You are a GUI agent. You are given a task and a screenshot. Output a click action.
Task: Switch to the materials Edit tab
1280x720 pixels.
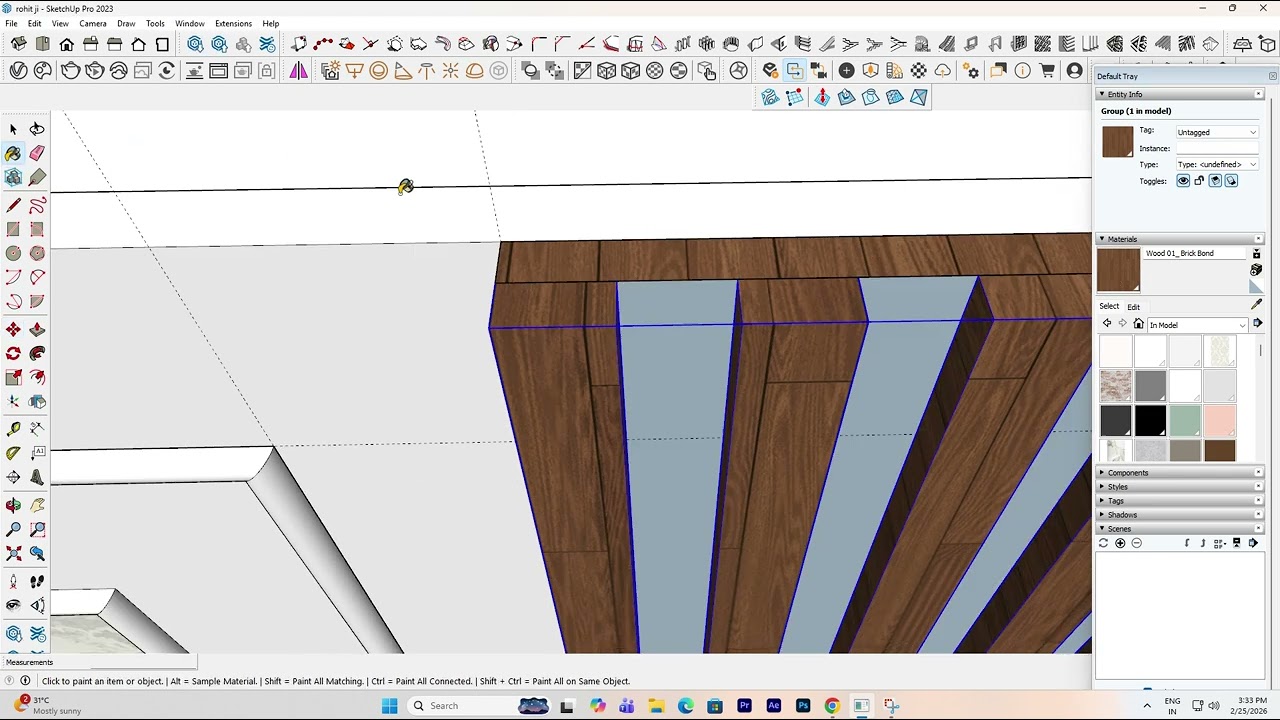[x=1133, y=307]
